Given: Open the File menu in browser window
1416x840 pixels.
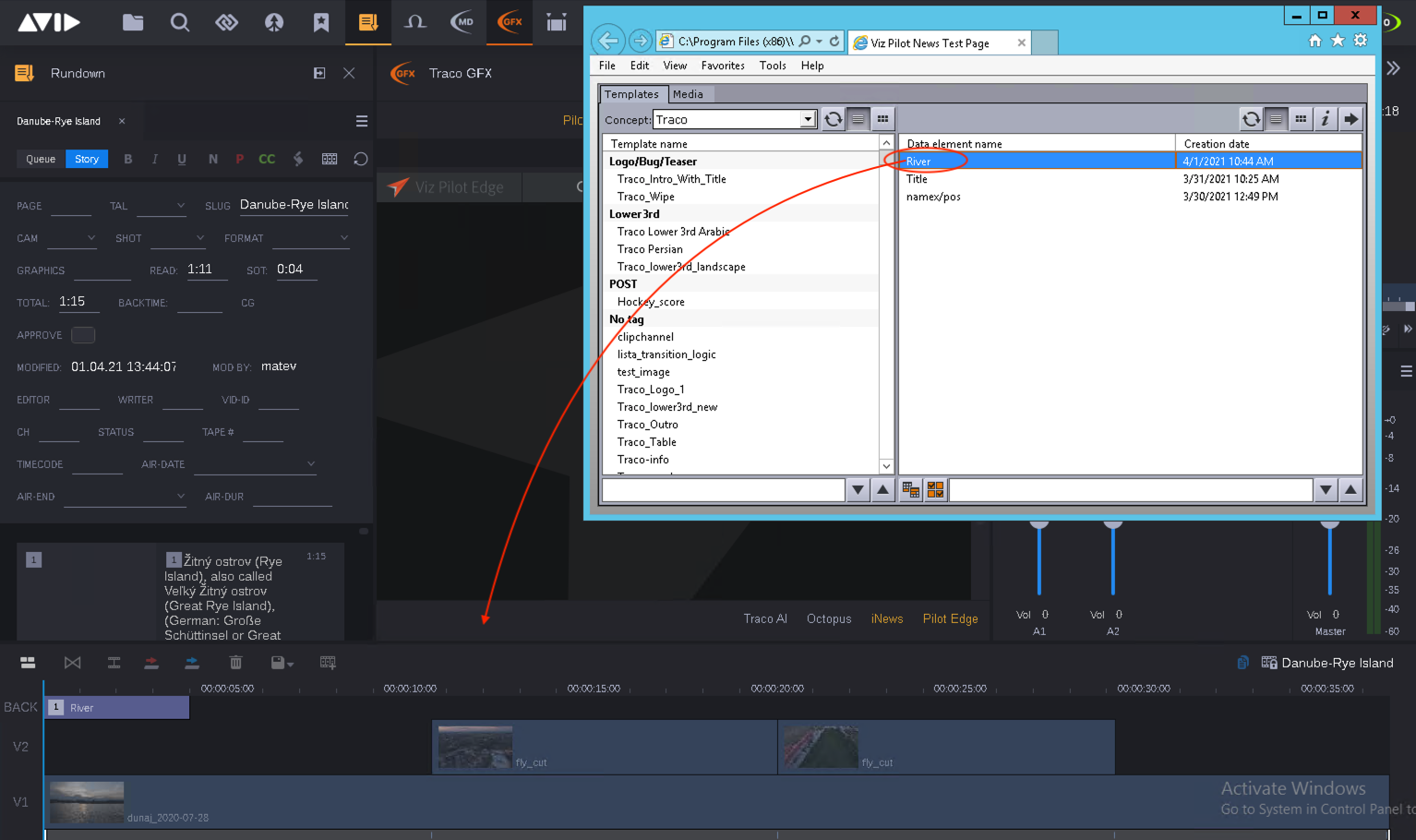Looking at the screenshot, I should [x=607, y=66].
